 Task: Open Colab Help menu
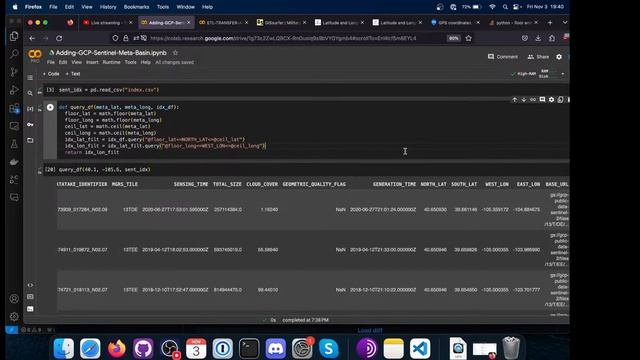146,62
